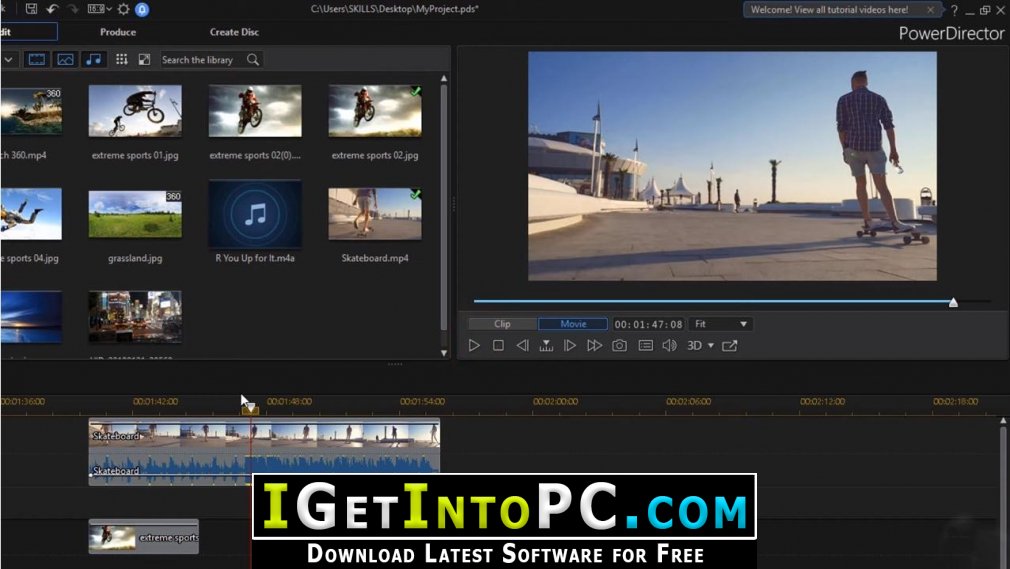
Task: Stop the preview playback
Action: pyautogui.click(x=498, y=345)
